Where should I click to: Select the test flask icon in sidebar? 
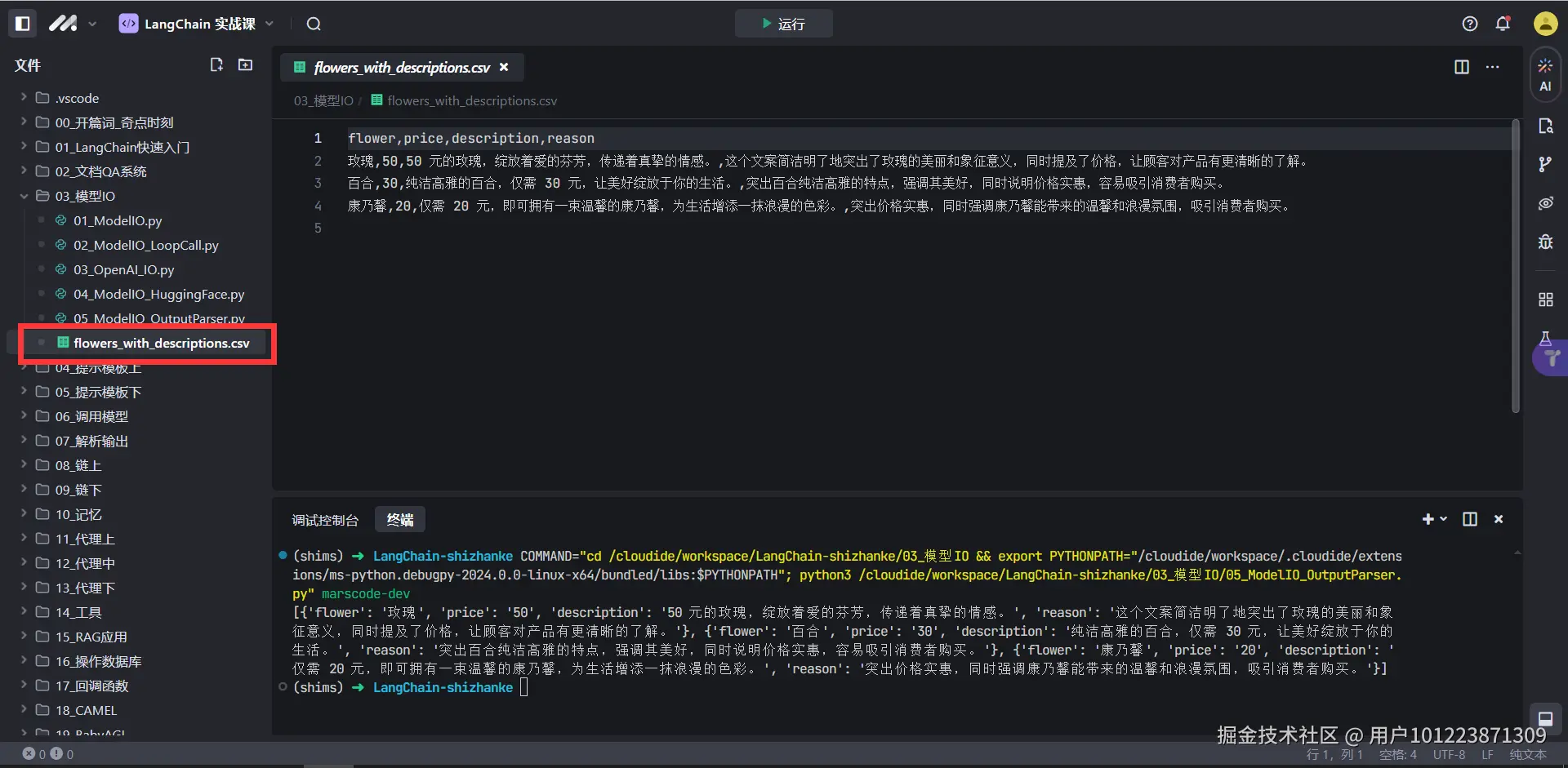(x=1545, y=338)
